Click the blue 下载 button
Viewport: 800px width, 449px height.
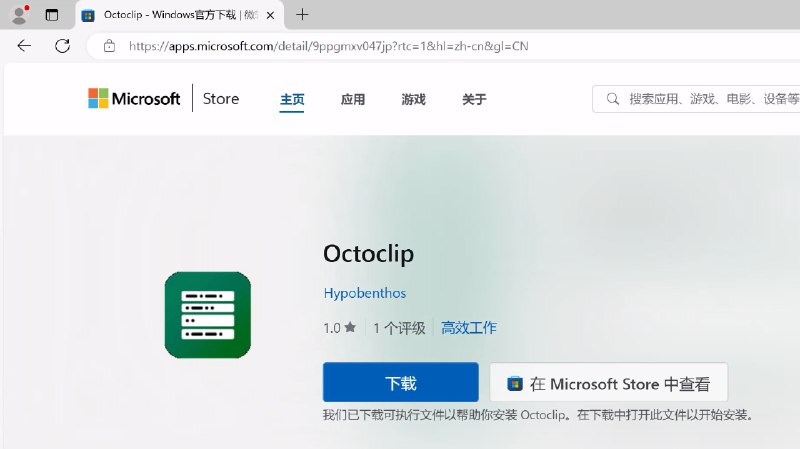401,382
